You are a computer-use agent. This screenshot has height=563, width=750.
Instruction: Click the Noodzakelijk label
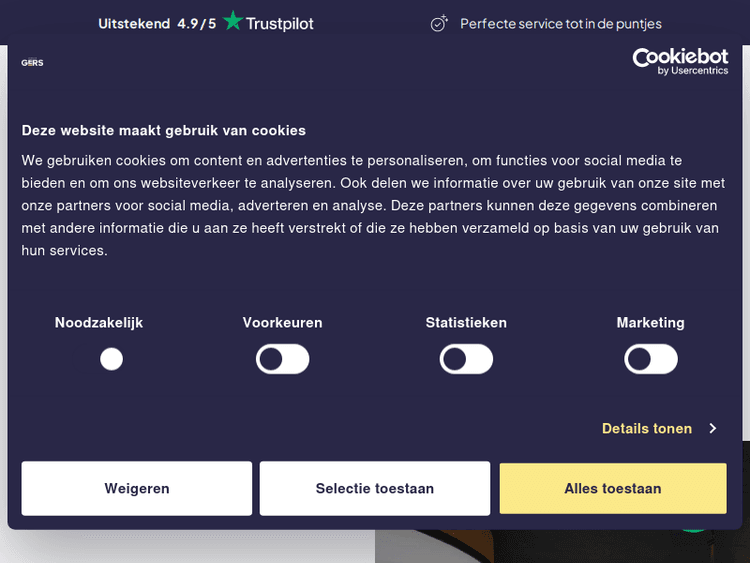tap(99, 323)
